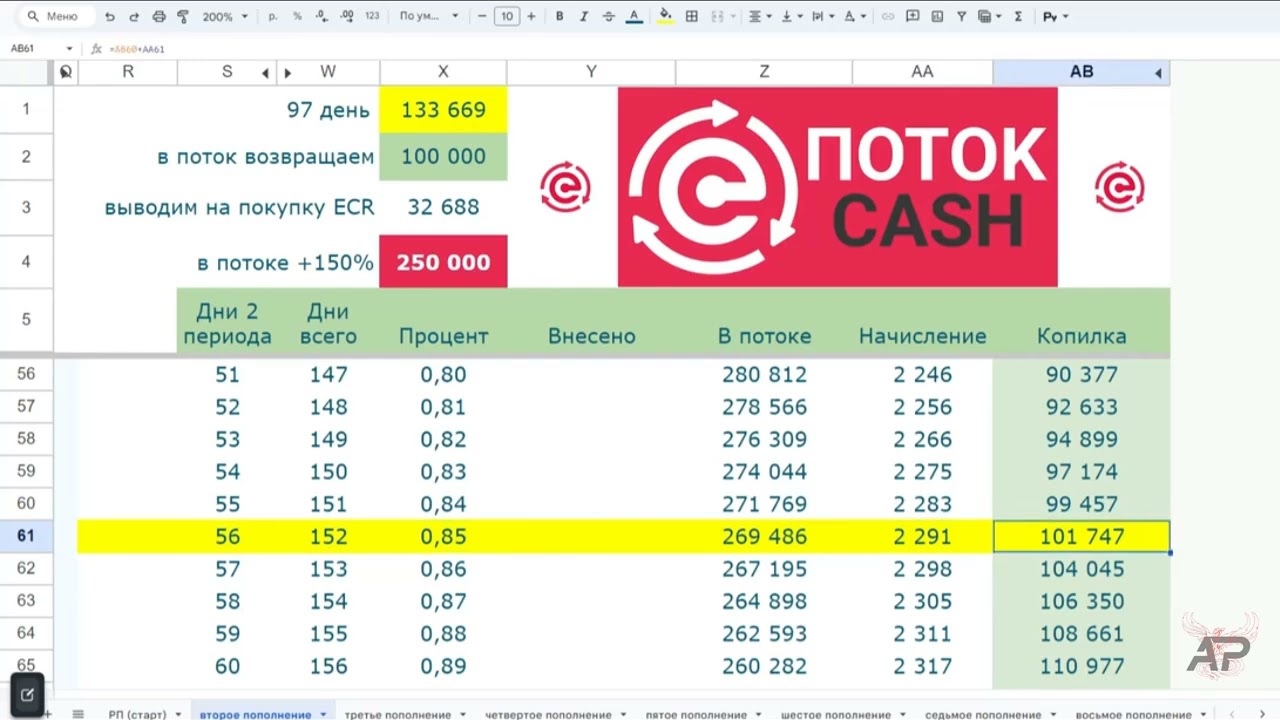Image resolution: width=1280 pixels, height=720 pixels.
Task: Open the filter views dropdown
Action: [x=989, y=17]
